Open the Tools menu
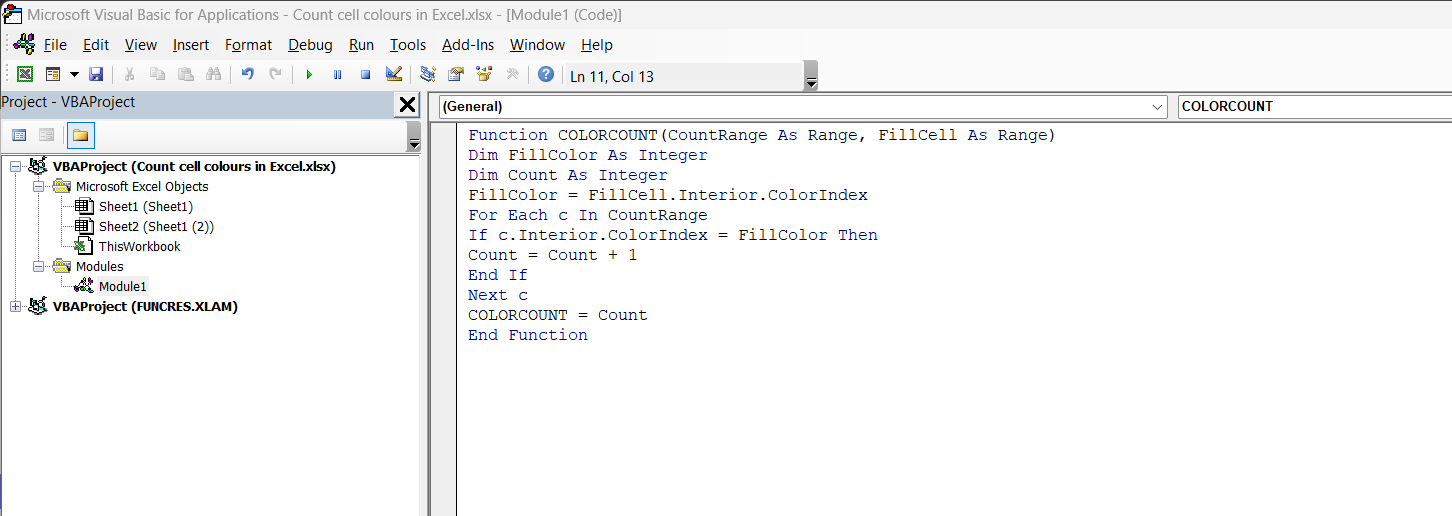The image size is (1452, 516). pos(408,45)
